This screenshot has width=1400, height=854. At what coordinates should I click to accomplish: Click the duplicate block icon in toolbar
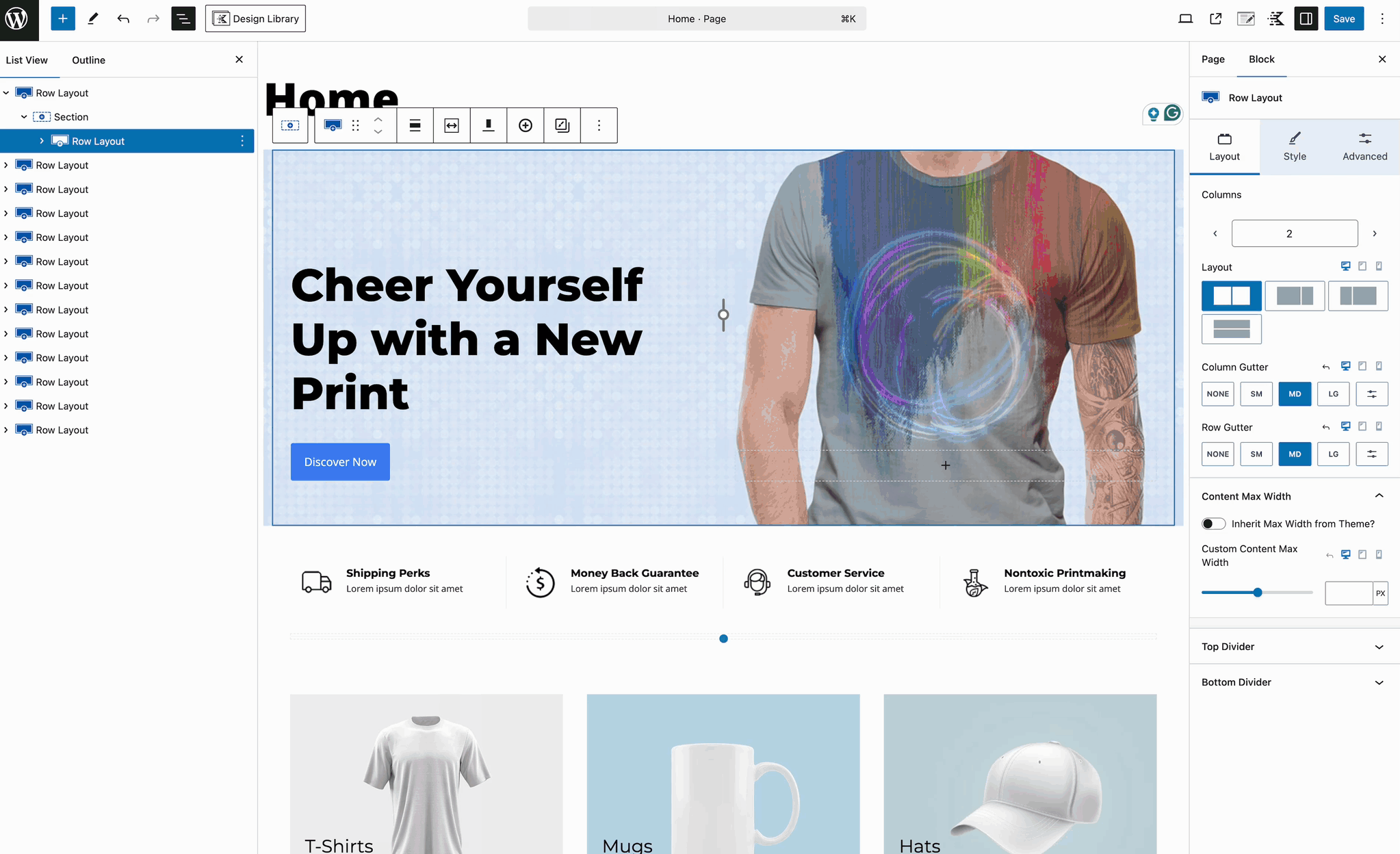point(562,125)
